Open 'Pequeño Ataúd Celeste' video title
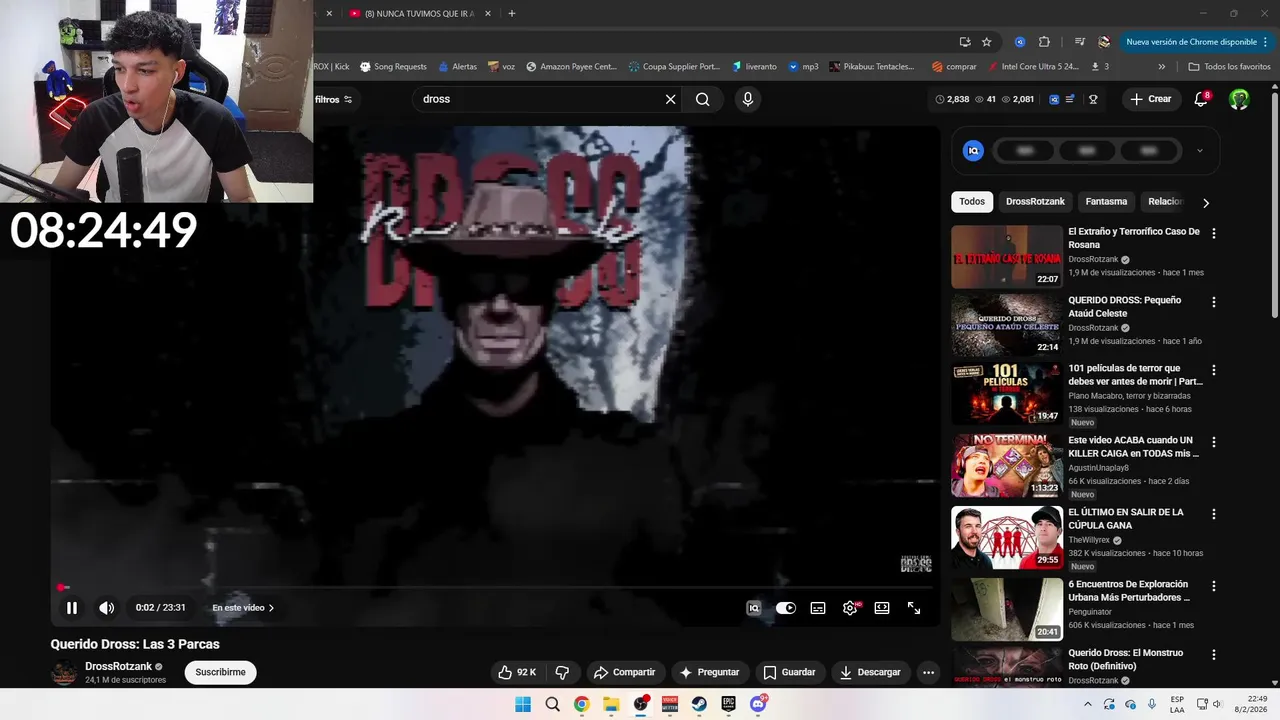Image resolution: width=1280 pixels, height=720 pixels. (x=1124, y=306)
